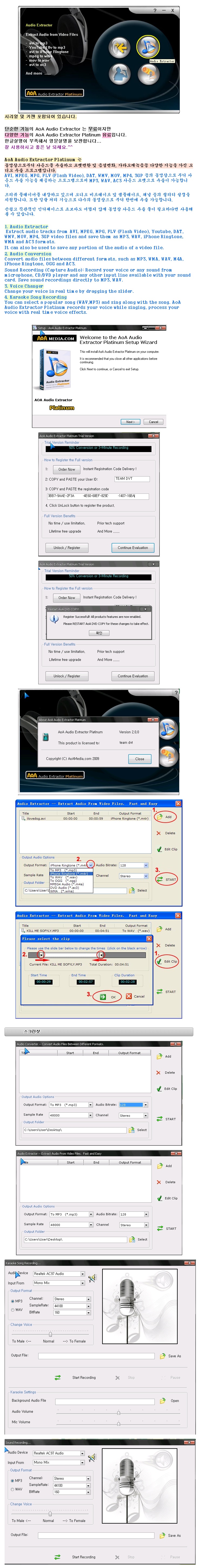
Task: Click the red Cancel X in clip dialog
Action: 129,996
